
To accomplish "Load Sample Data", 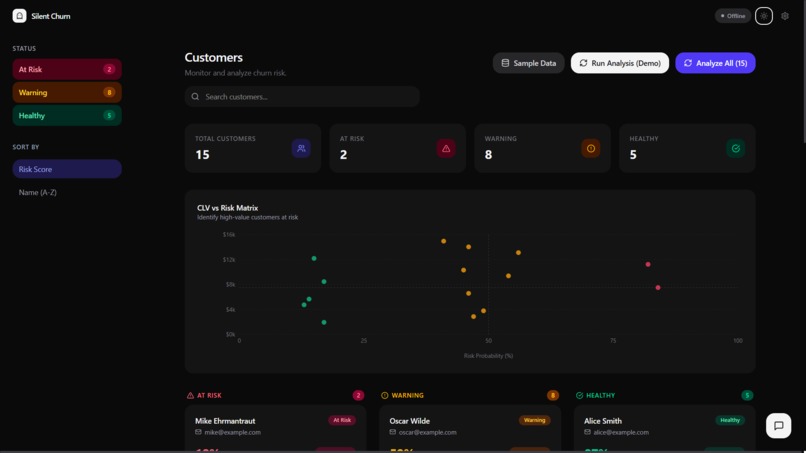I will (x=528, y=63).
